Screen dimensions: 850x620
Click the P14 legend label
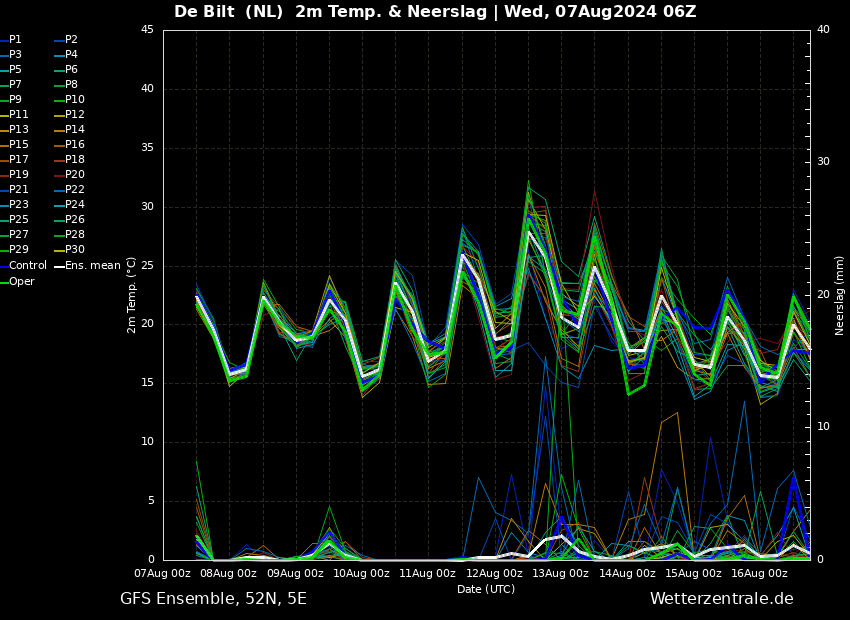point(75,130)
